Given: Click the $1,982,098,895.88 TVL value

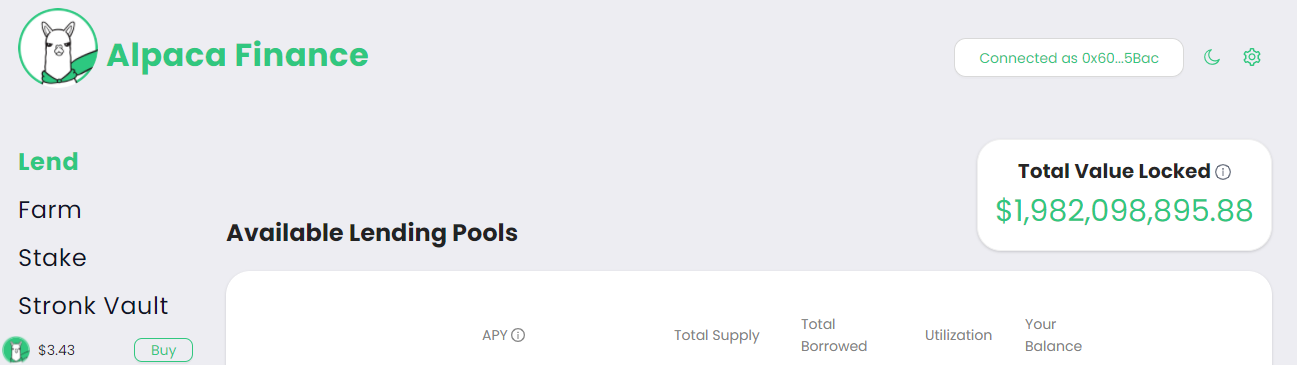Looking at the screenshot, I should tap(1124, 211).
